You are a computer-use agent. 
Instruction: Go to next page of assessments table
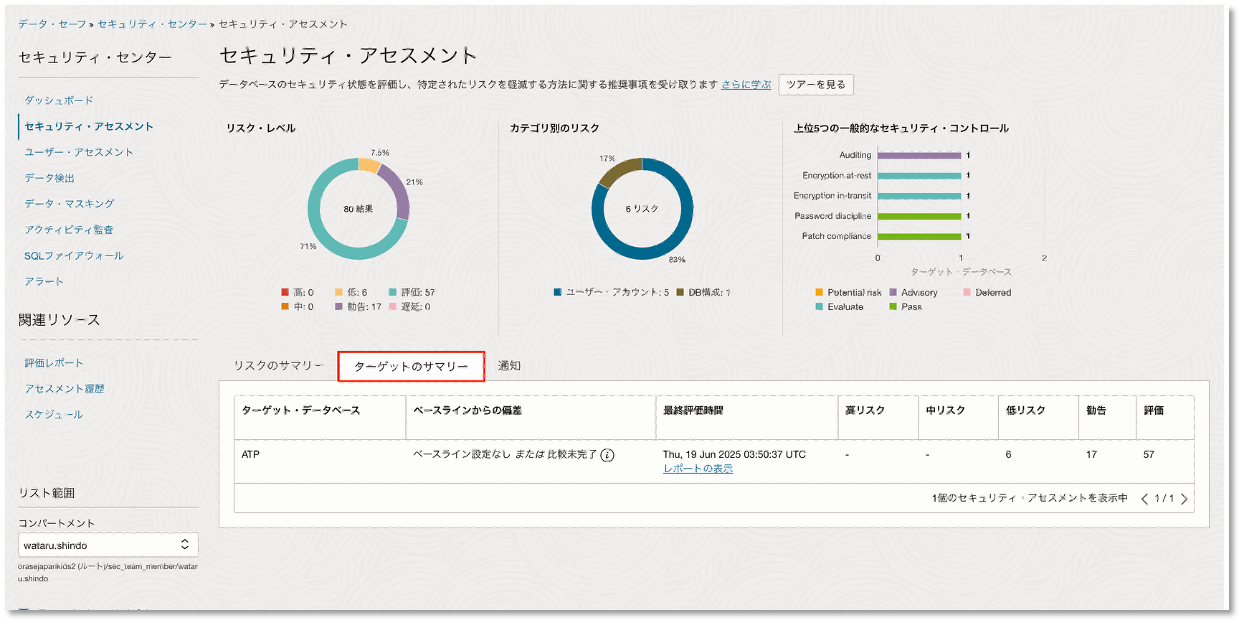pyautogui.click(x=1185, y=499)
